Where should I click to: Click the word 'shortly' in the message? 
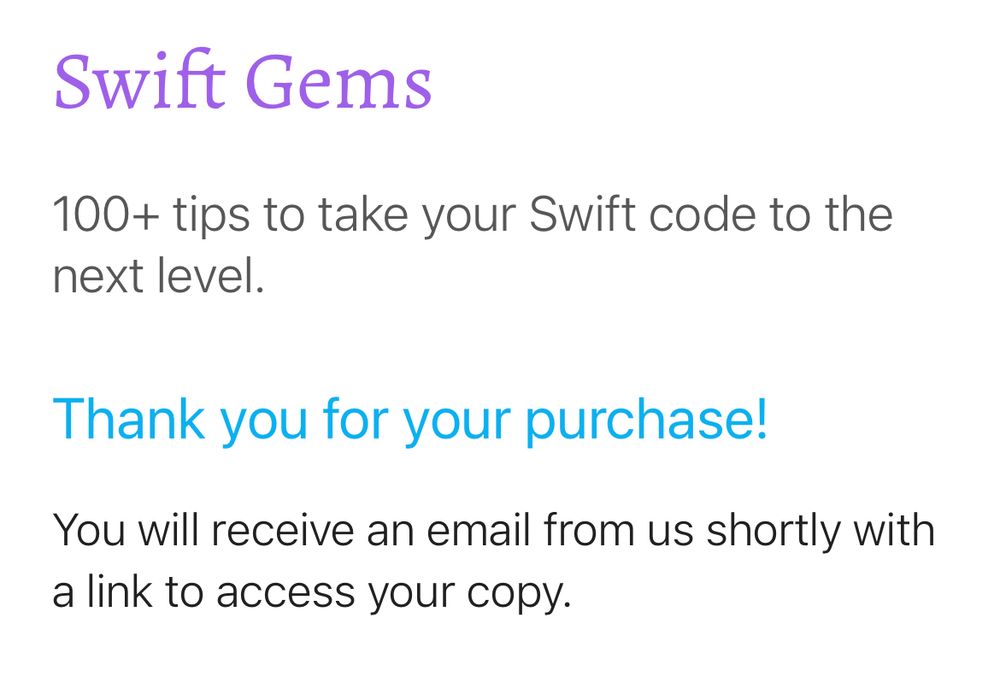tap(774, 530)
